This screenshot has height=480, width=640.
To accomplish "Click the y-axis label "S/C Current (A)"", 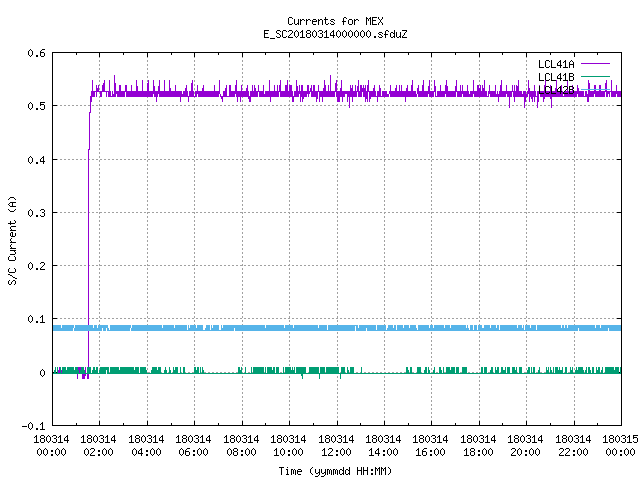I will [12, 241].
